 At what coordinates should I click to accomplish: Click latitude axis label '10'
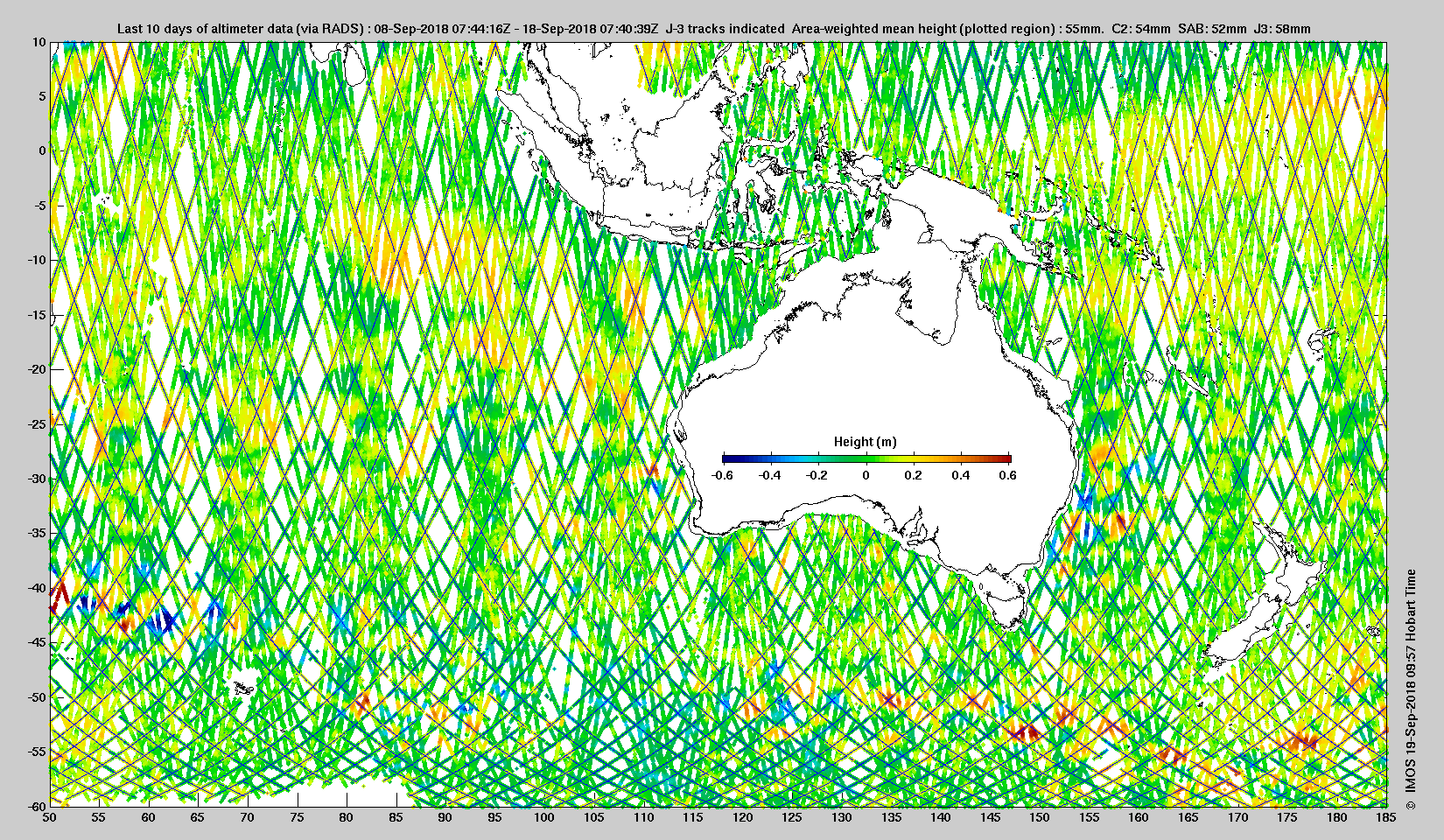pos(39,42)
